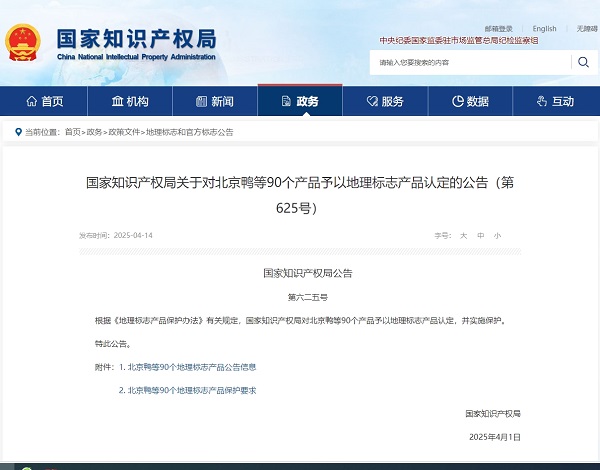This screenshot has width=600, height=470.
Task: Set font size to 小
Action: pos(497,235)
